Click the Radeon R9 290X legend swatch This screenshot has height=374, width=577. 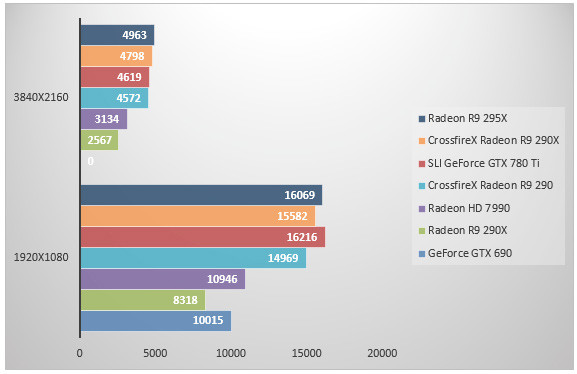[422, 230]
